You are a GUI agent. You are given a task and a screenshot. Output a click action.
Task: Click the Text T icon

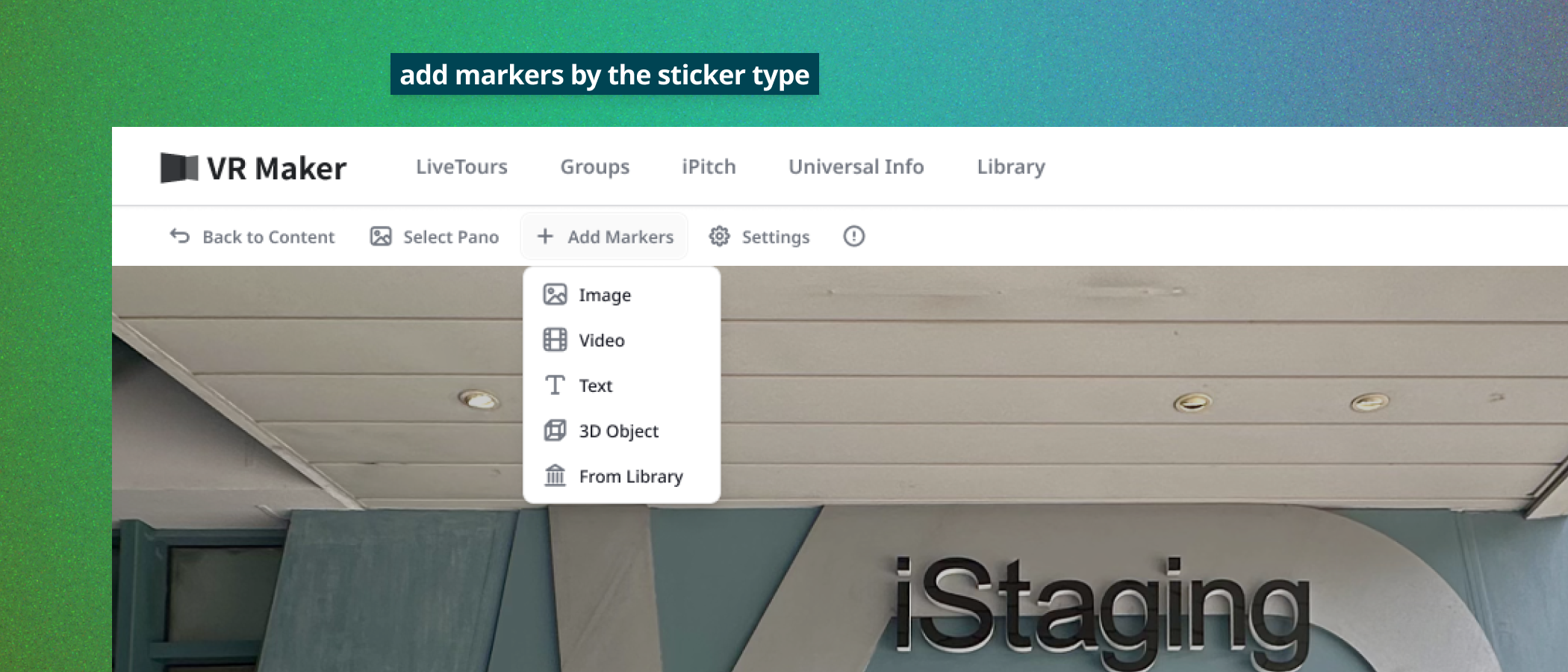[x=555, y=385]
